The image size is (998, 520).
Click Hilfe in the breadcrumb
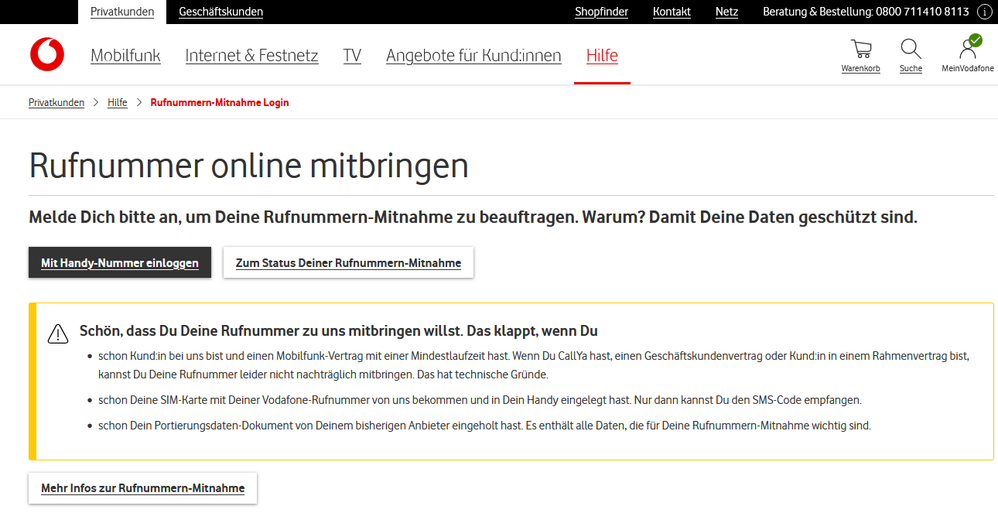117,102
